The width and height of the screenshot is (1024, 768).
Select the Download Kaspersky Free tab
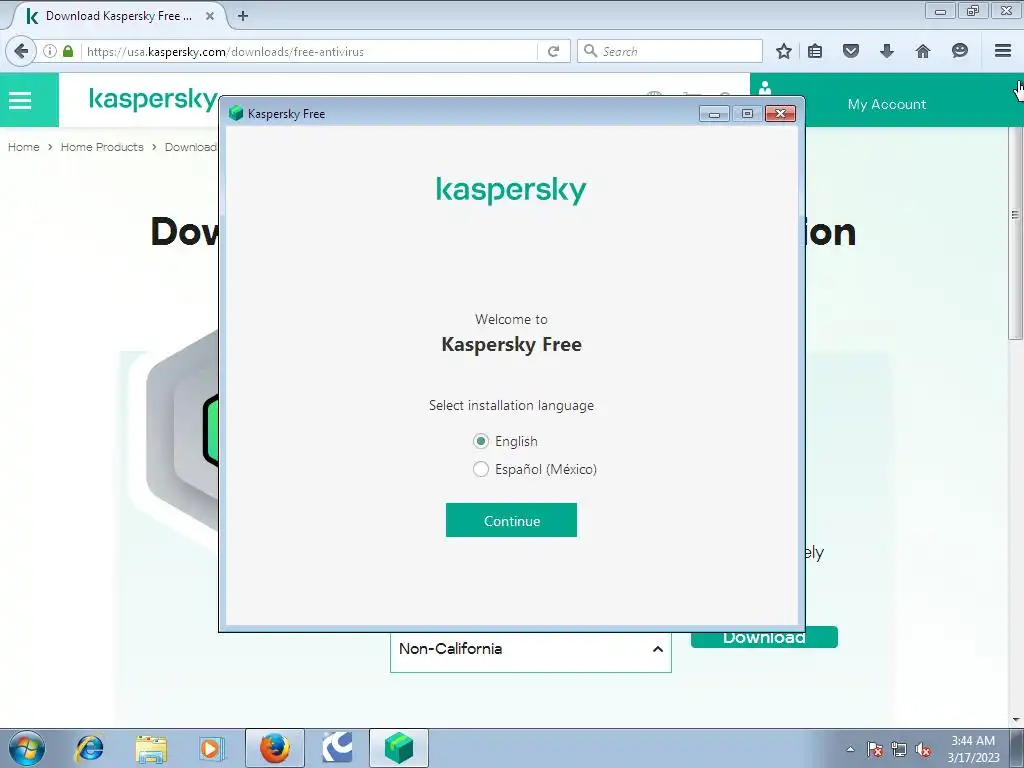pos(118,16)
